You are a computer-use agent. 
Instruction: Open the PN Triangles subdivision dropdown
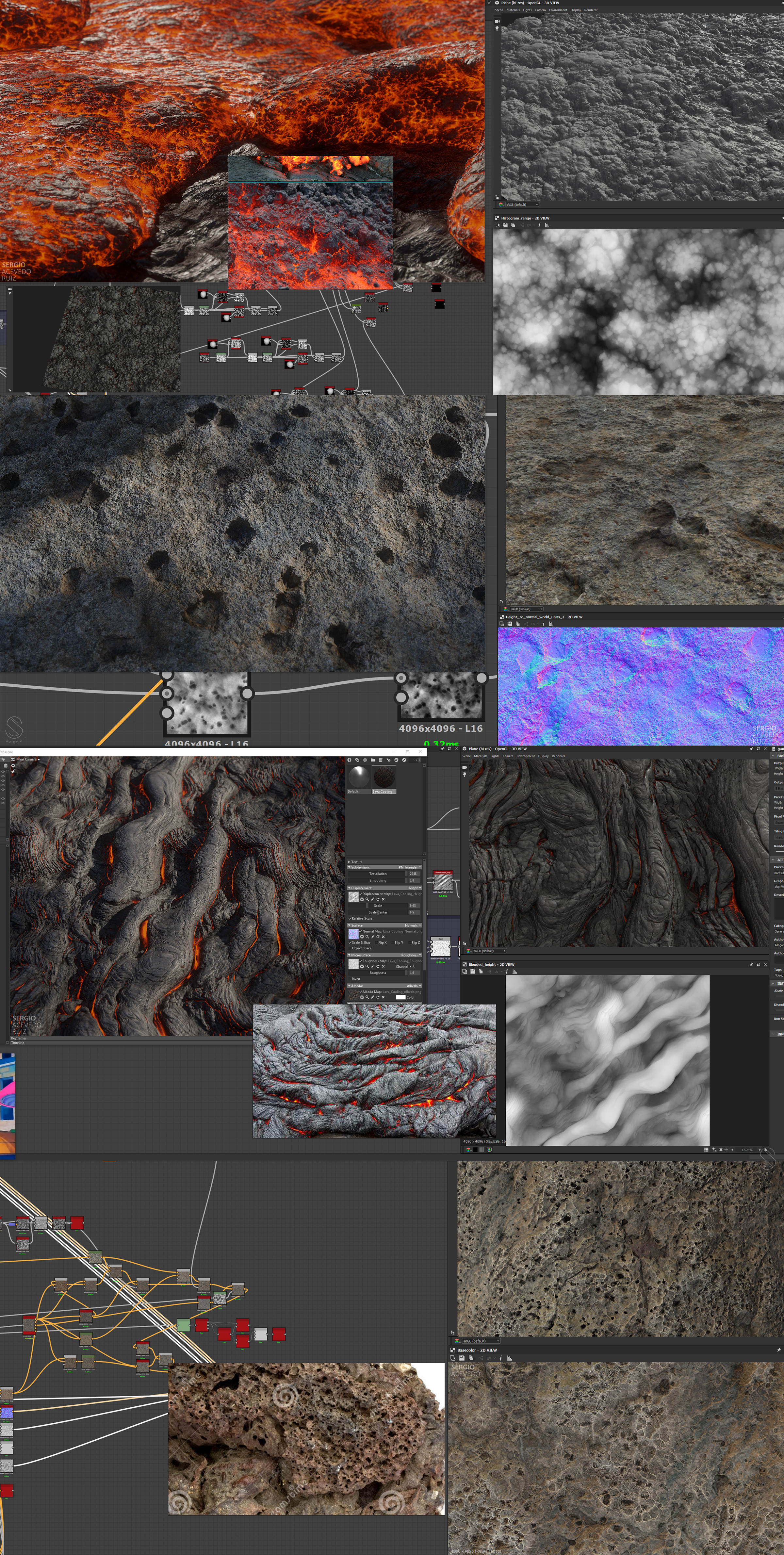(x=410, y=867)
